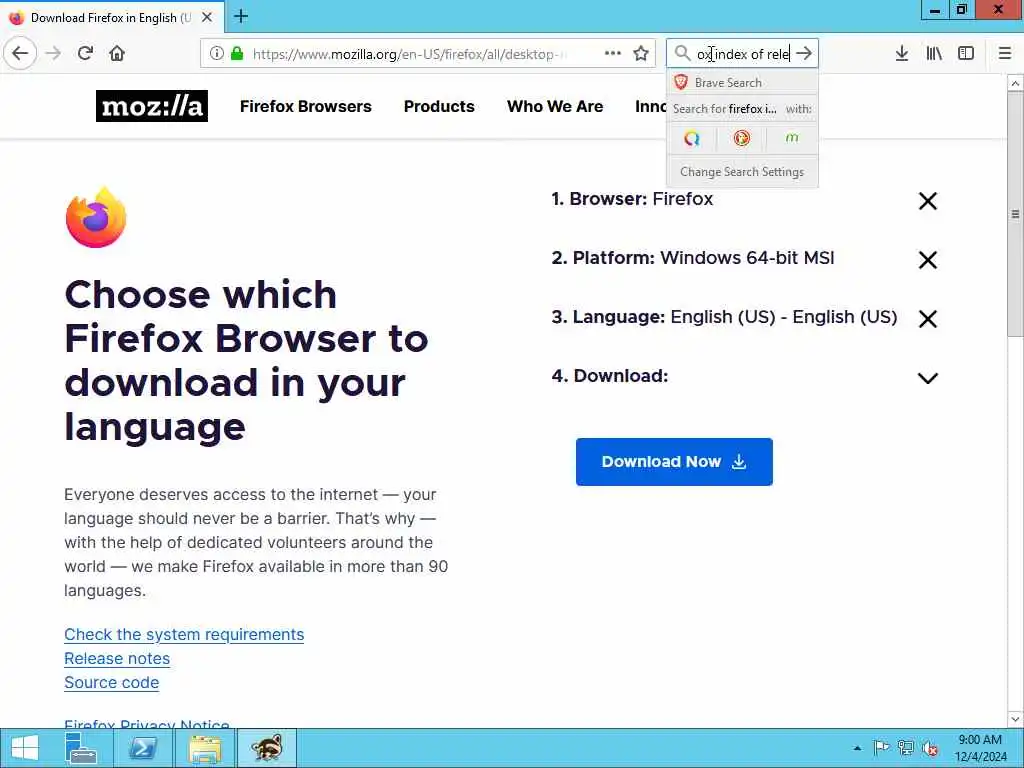Show hidden system tray icons
This screenshot has width=1024, height=768.
point(857,748)
